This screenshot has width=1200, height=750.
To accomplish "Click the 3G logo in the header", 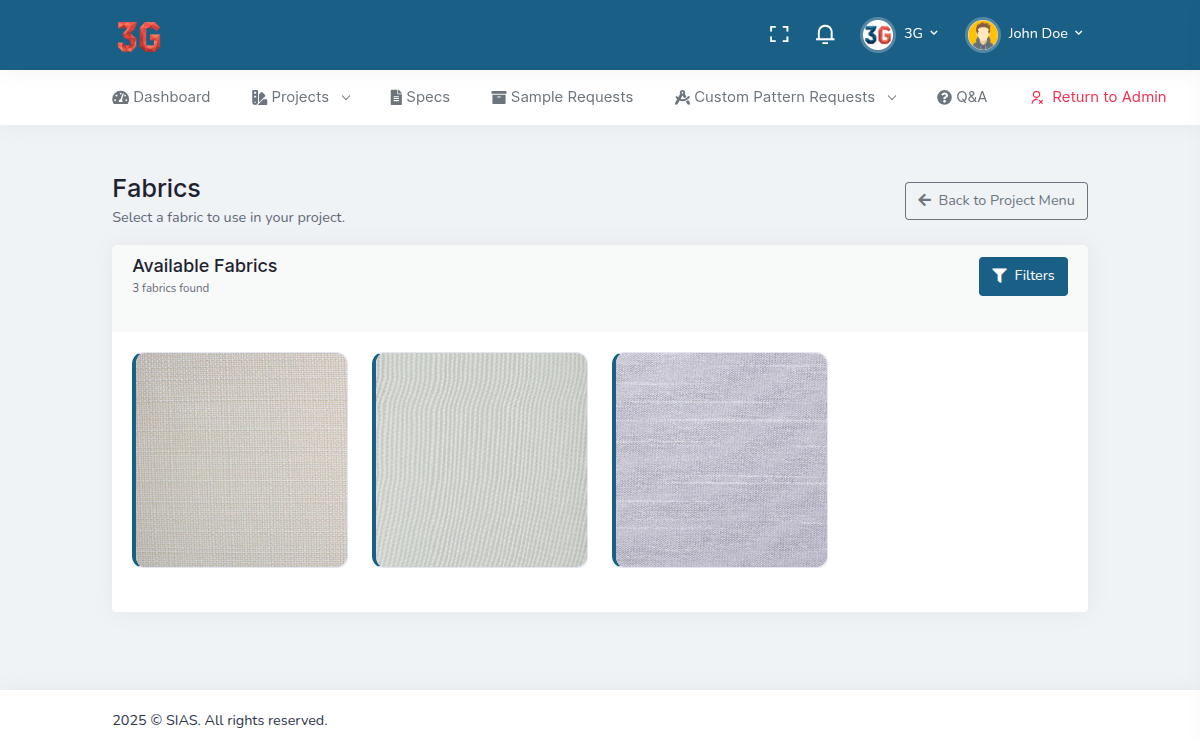I will coord(138,36).
